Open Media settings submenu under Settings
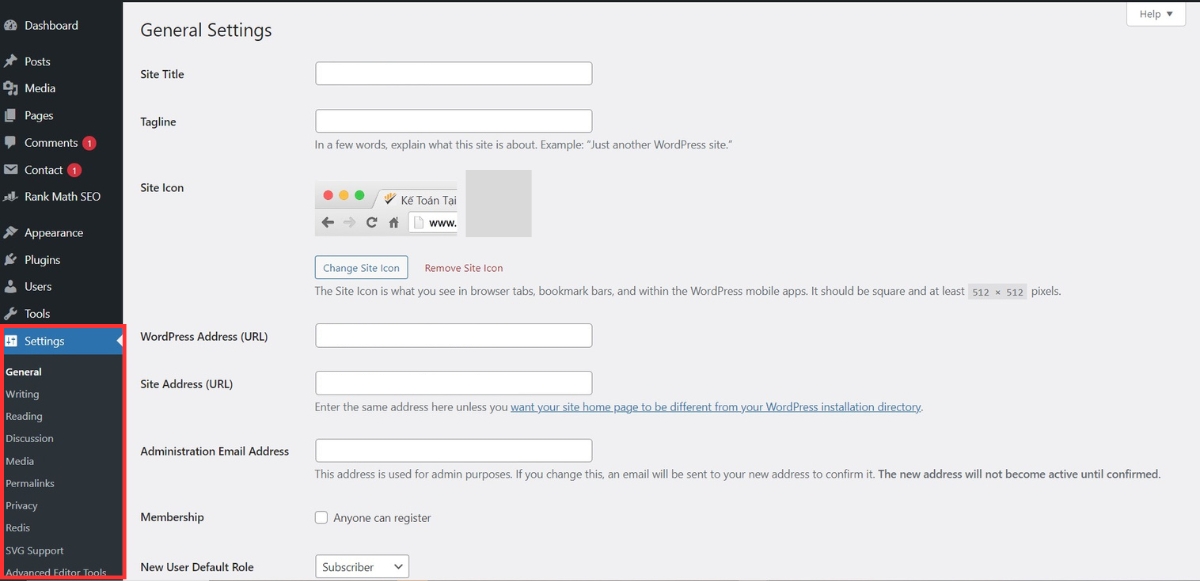1200x581 pixels. click(19, 461)
